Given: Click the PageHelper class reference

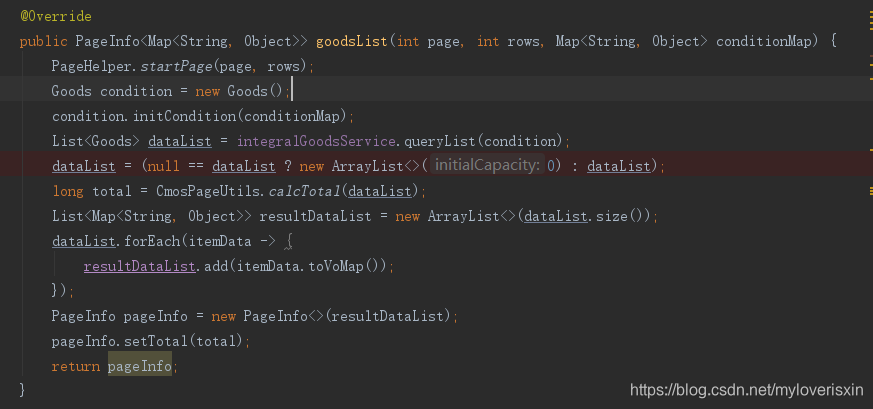Looking at the screenshot, I should point(91,66).
